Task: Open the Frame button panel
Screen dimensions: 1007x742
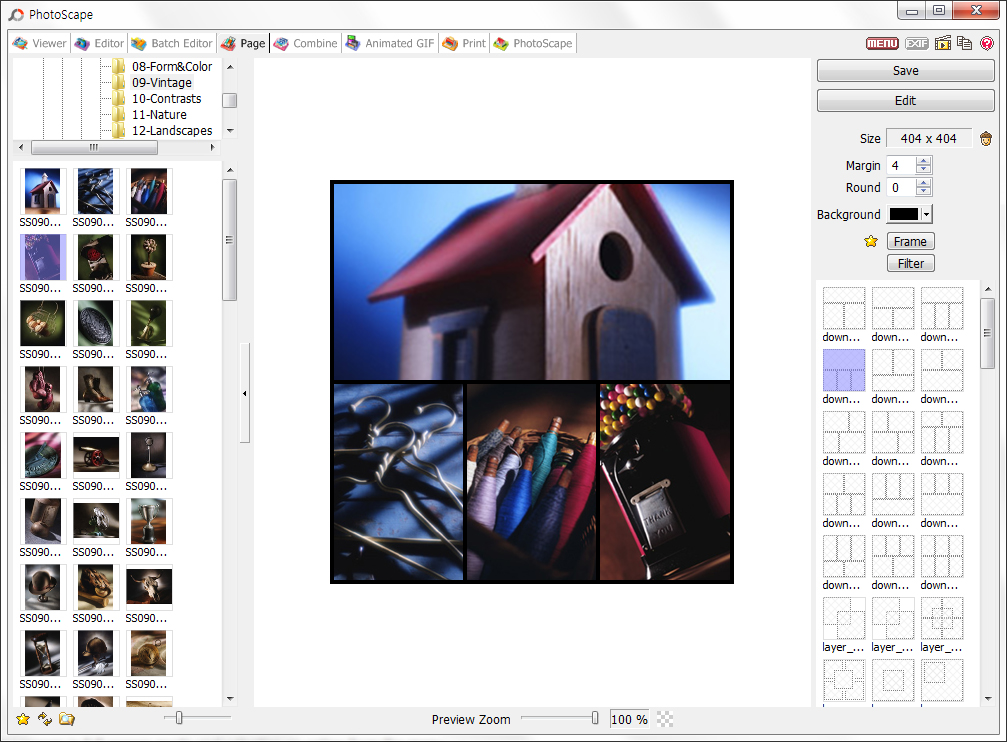Action: pyautogui.click(x=910, y=241)
